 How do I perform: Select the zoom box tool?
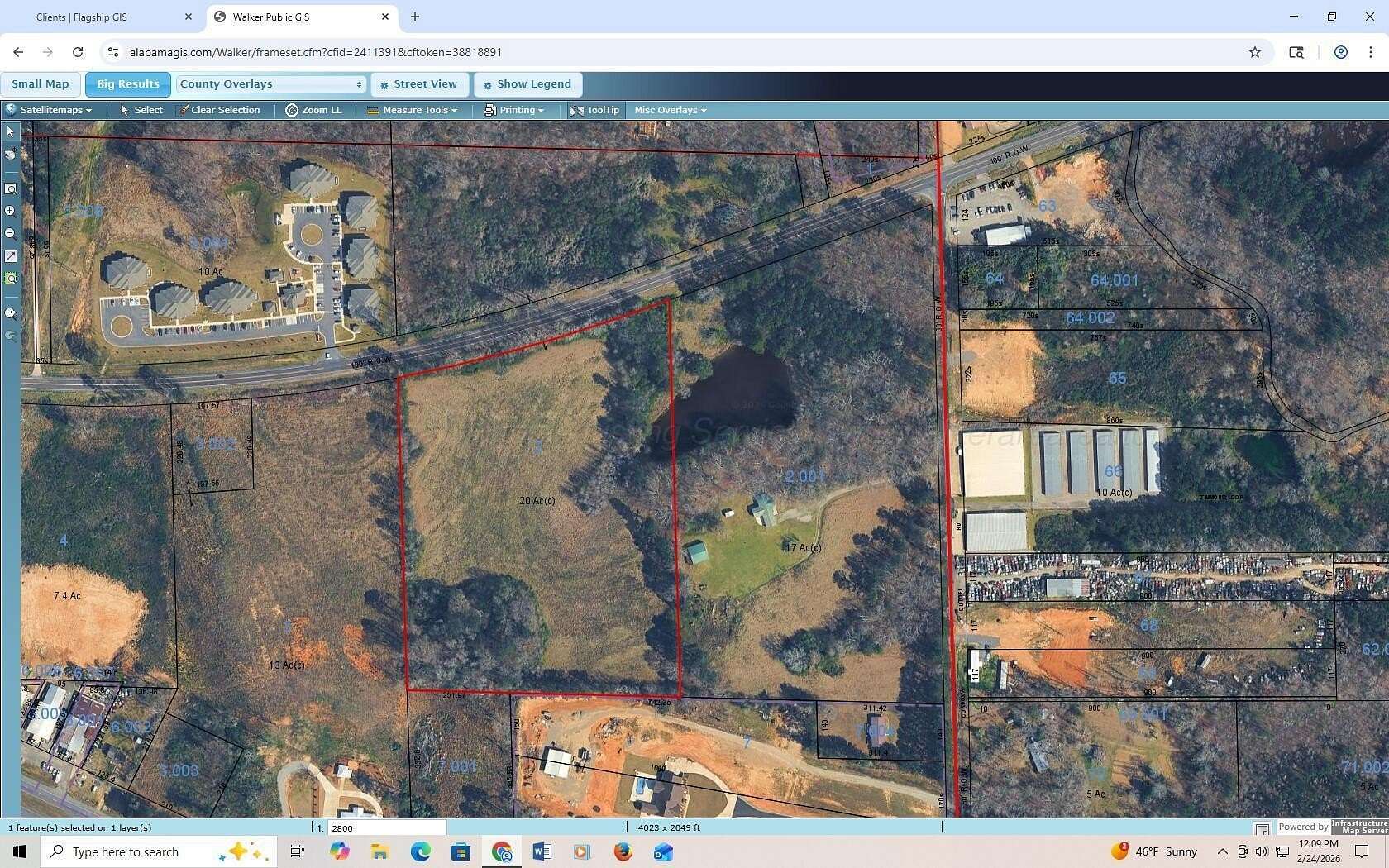pos(11,188)
